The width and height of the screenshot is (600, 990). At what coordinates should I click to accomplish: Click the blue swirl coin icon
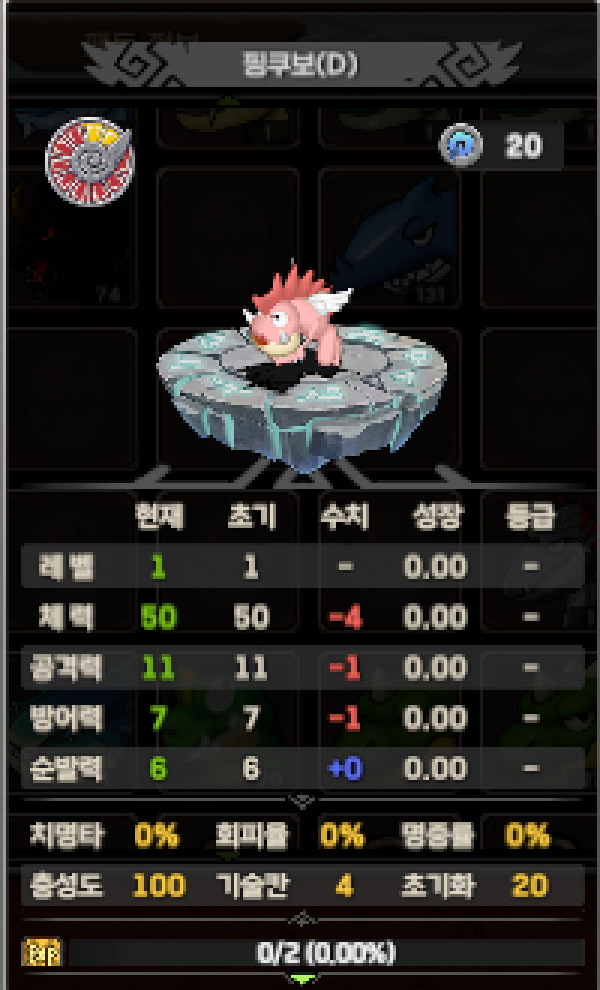click(x=461, y=145)
